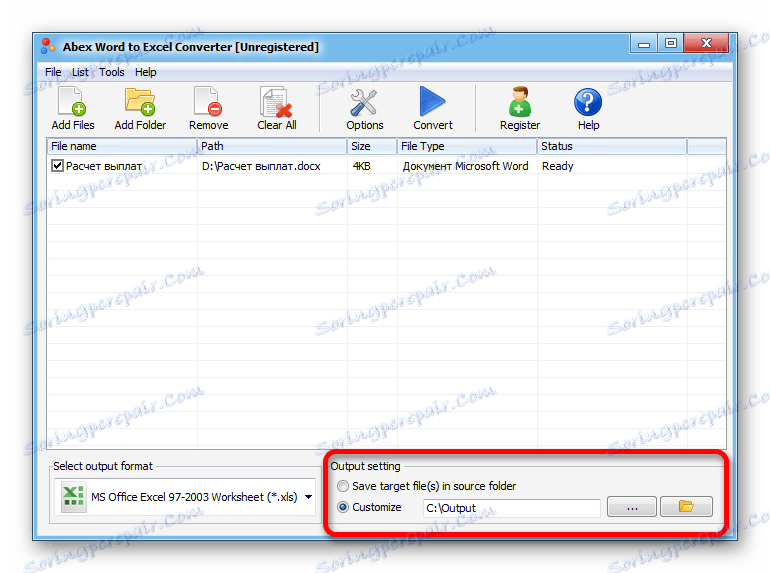Click the Add Files toolbar icon
The height and width of the screenshot is (573, 770).
pyautogui.click(x=72, y=102)
